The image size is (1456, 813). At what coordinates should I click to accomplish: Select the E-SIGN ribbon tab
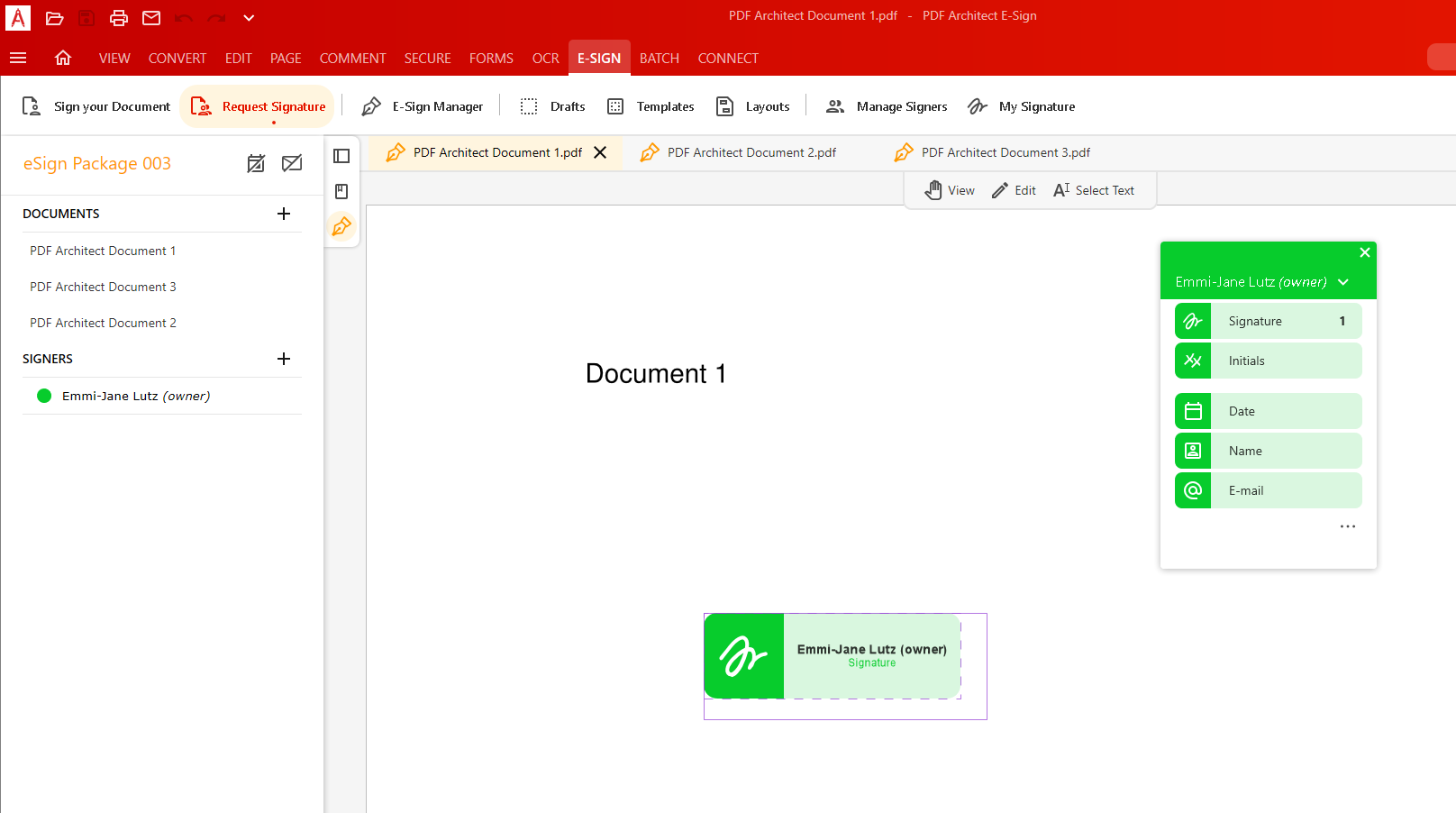click(599, 58)
